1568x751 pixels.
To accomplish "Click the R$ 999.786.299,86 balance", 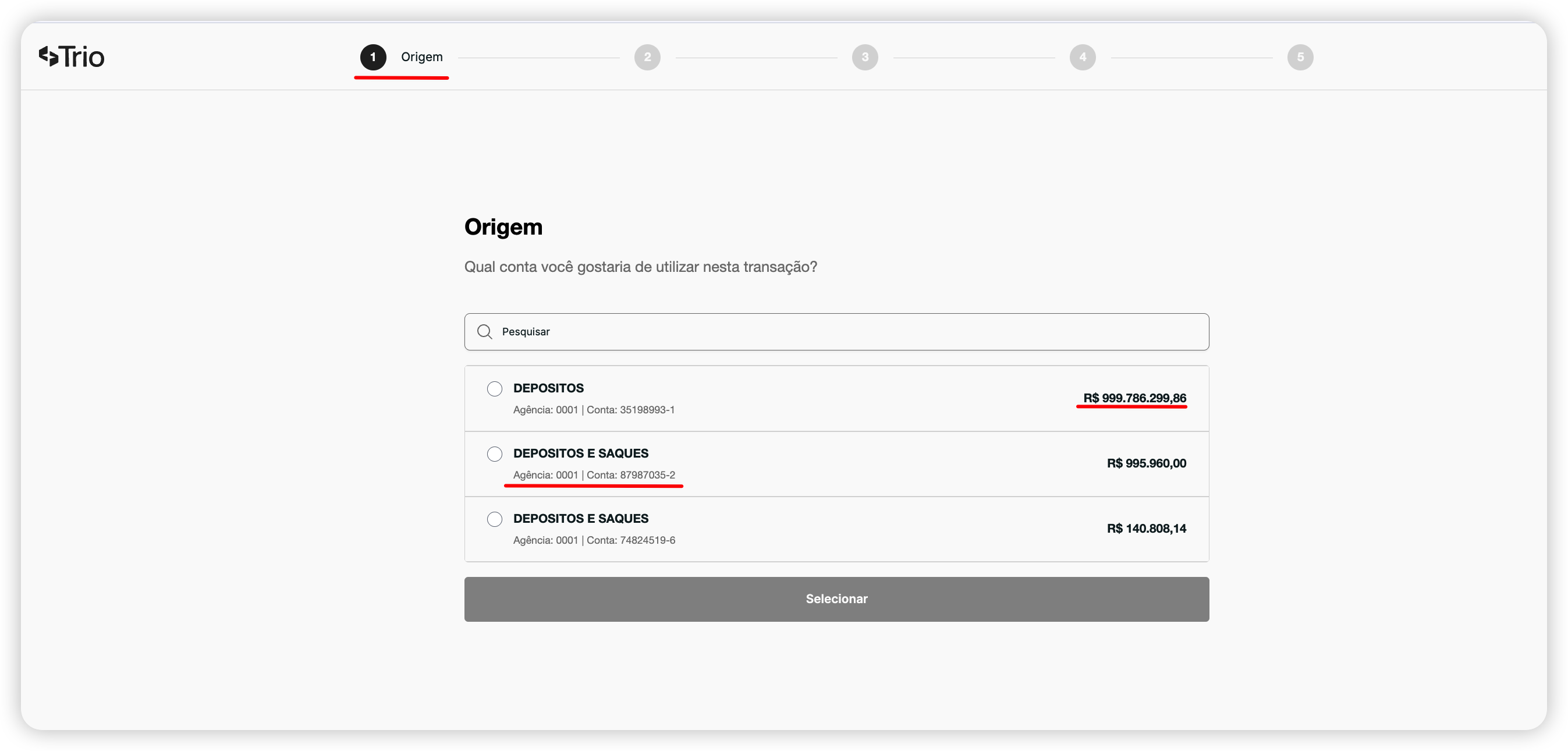I will tap(1134, 398).
